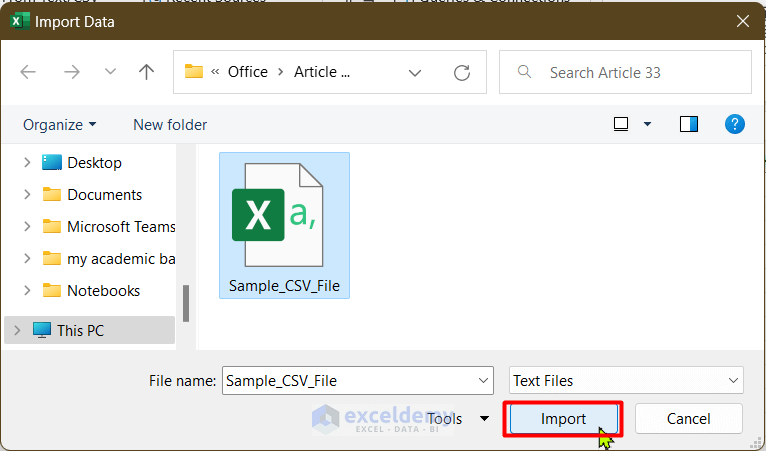Expand the file name history dropdown
Viewport: 766px width, 451px height.
pyautogui.click(x=484, y=380)
